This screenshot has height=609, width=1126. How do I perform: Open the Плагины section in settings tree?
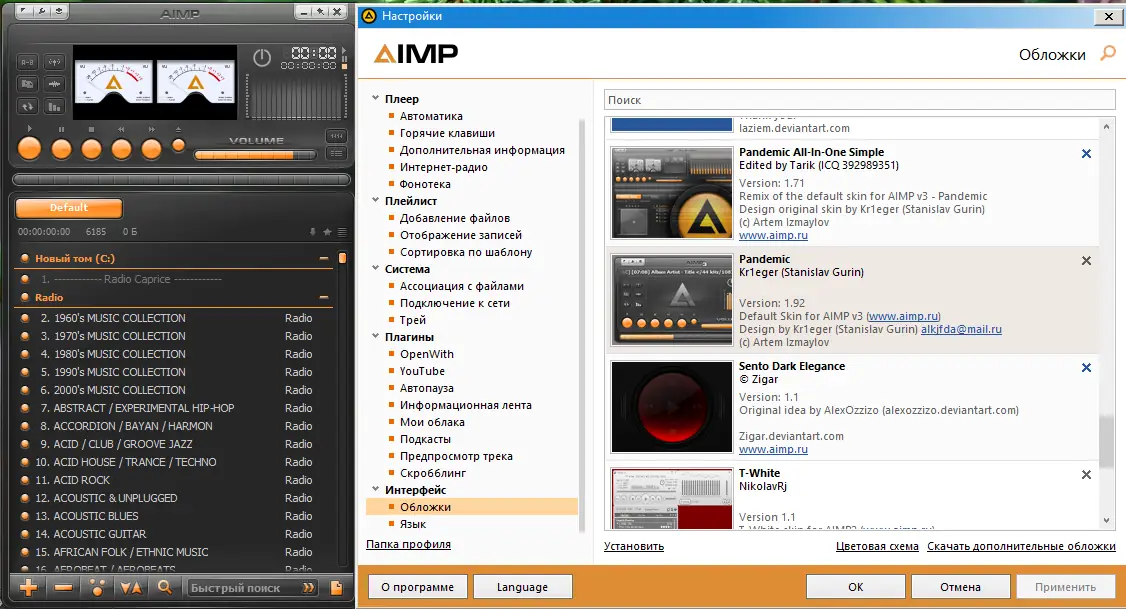click(x=410, y=336)
